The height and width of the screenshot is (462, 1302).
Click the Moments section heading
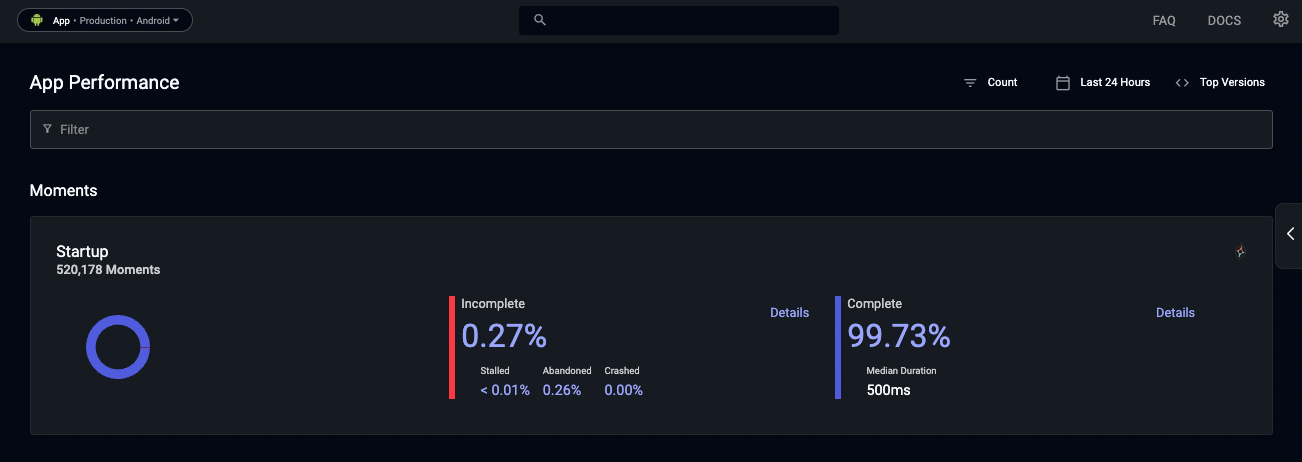(x=64, y=190)
